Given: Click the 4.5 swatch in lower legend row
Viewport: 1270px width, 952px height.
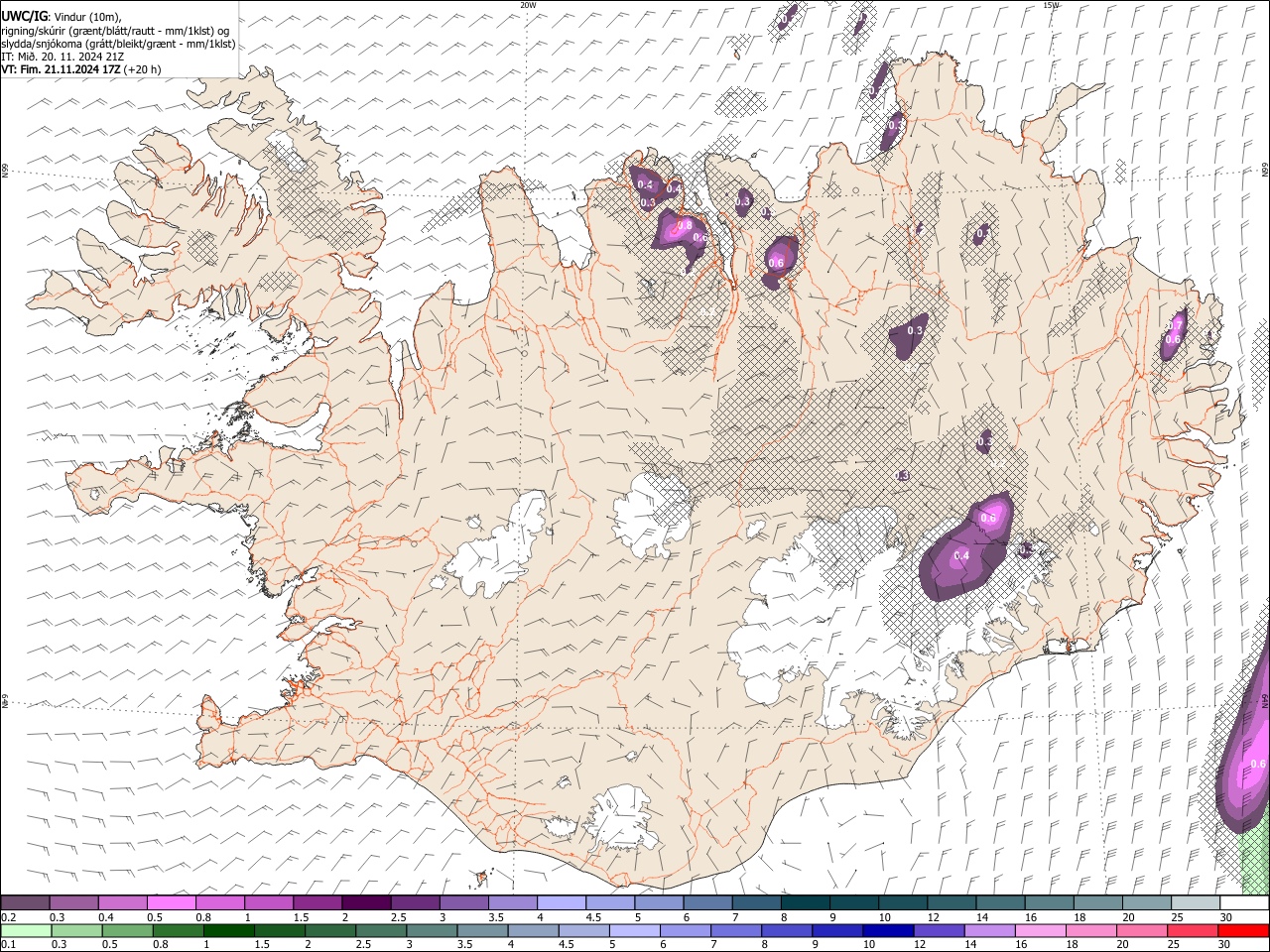Looking at the screenshot, I should pos(584,930).
